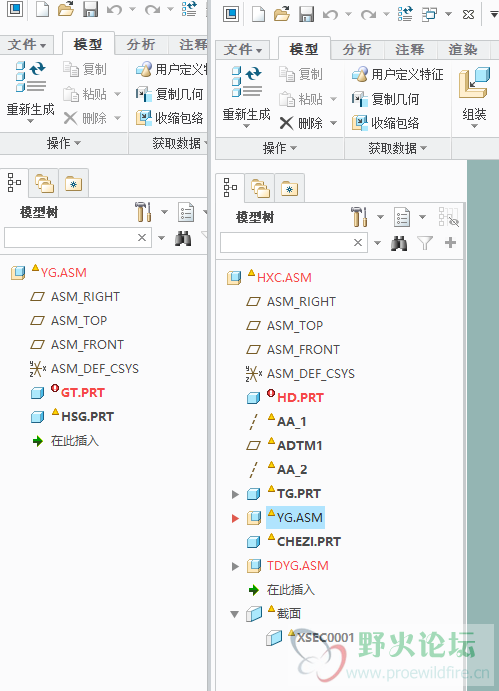Viewport: 499px width, 691px height.
Task: Switch to 注释 tab in right window
Action: [410, 49]
